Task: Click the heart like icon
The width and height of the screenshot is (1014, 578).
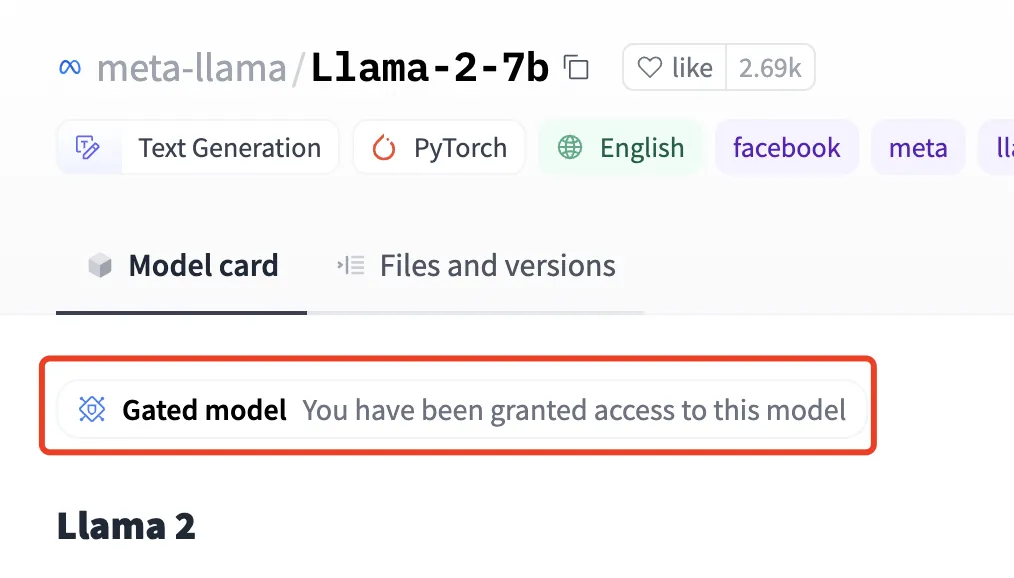Action: point(650,68)
